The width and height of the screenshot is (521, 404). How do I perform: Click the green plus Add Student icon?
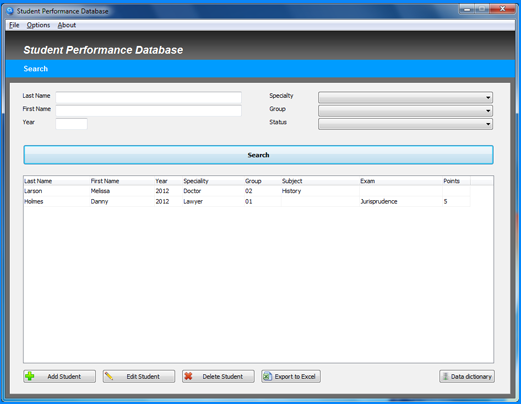(30, 376)
